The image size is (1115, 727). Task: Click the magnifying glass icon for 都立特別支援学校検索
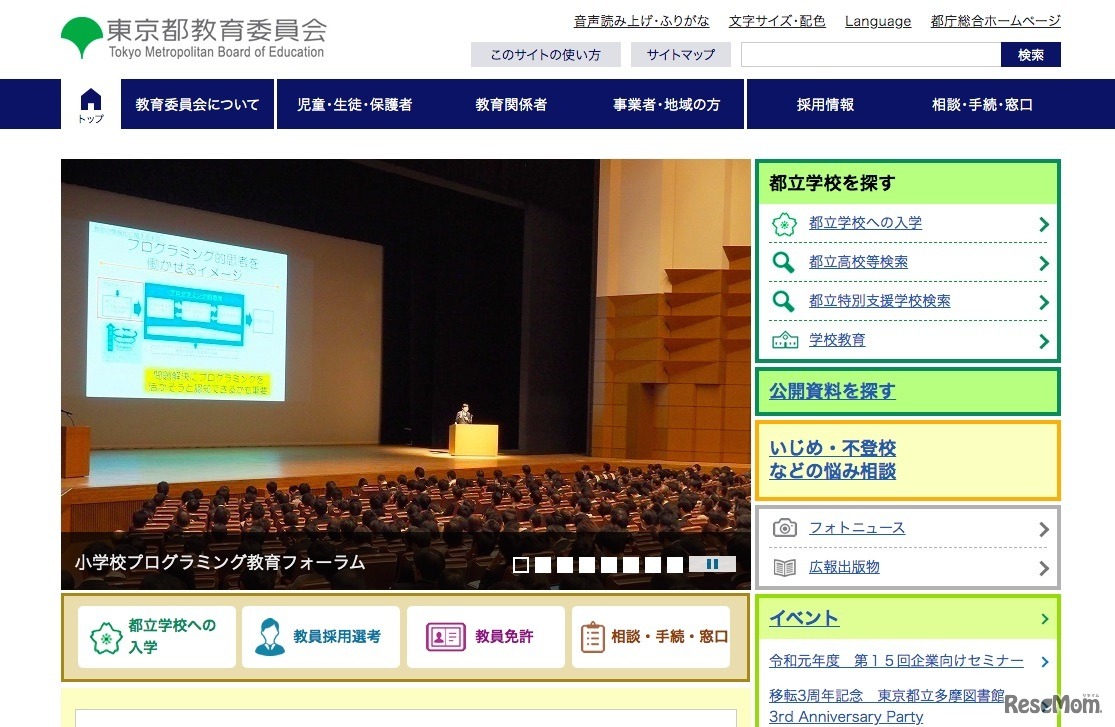[782, 300]
